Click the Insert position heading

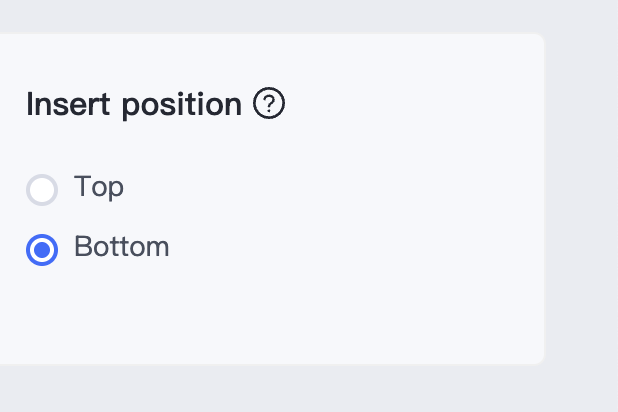click(134, 104)
